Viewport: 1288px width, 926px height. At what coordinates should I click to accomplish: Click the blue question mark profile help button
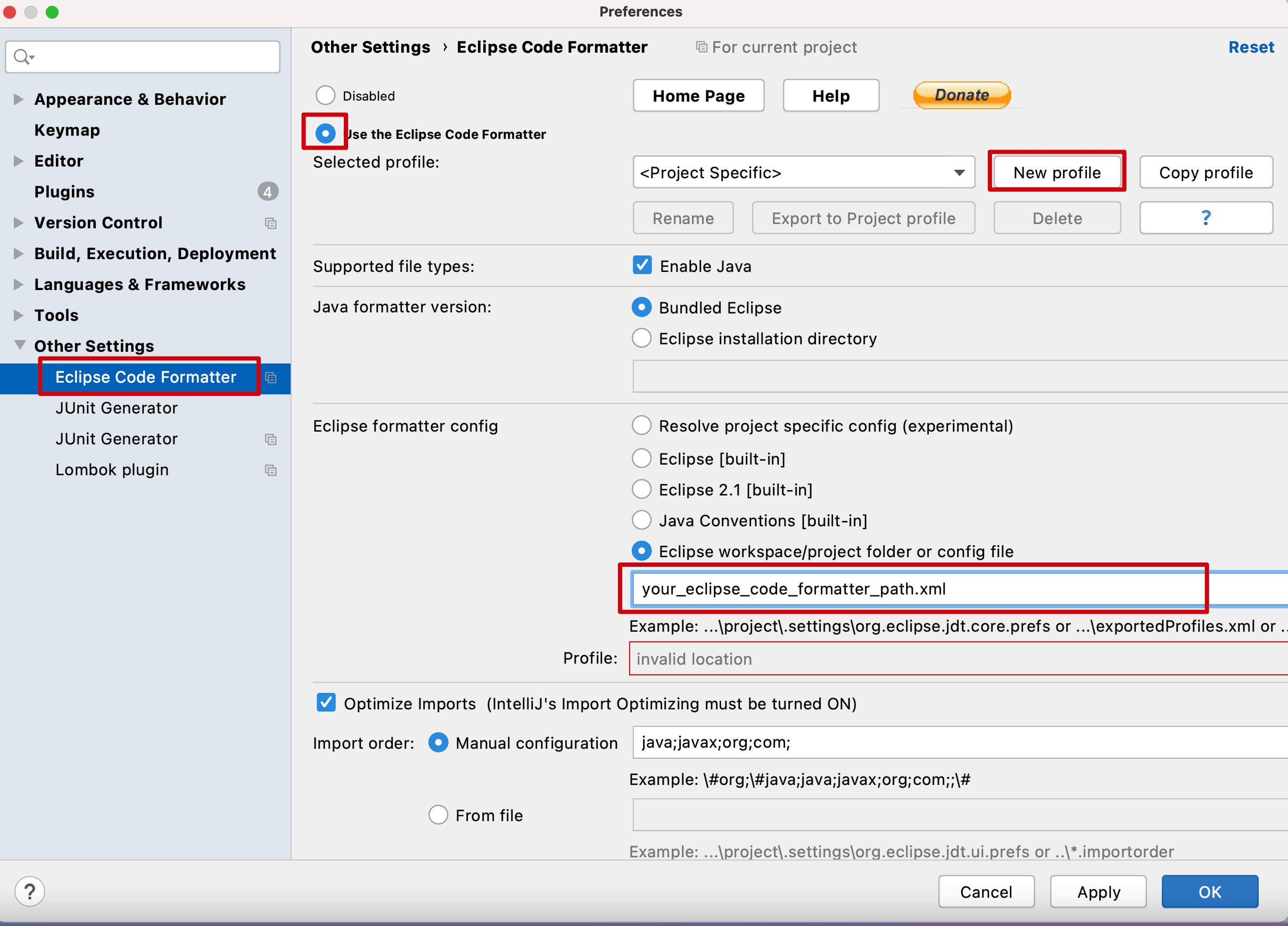pos(1206,218)
